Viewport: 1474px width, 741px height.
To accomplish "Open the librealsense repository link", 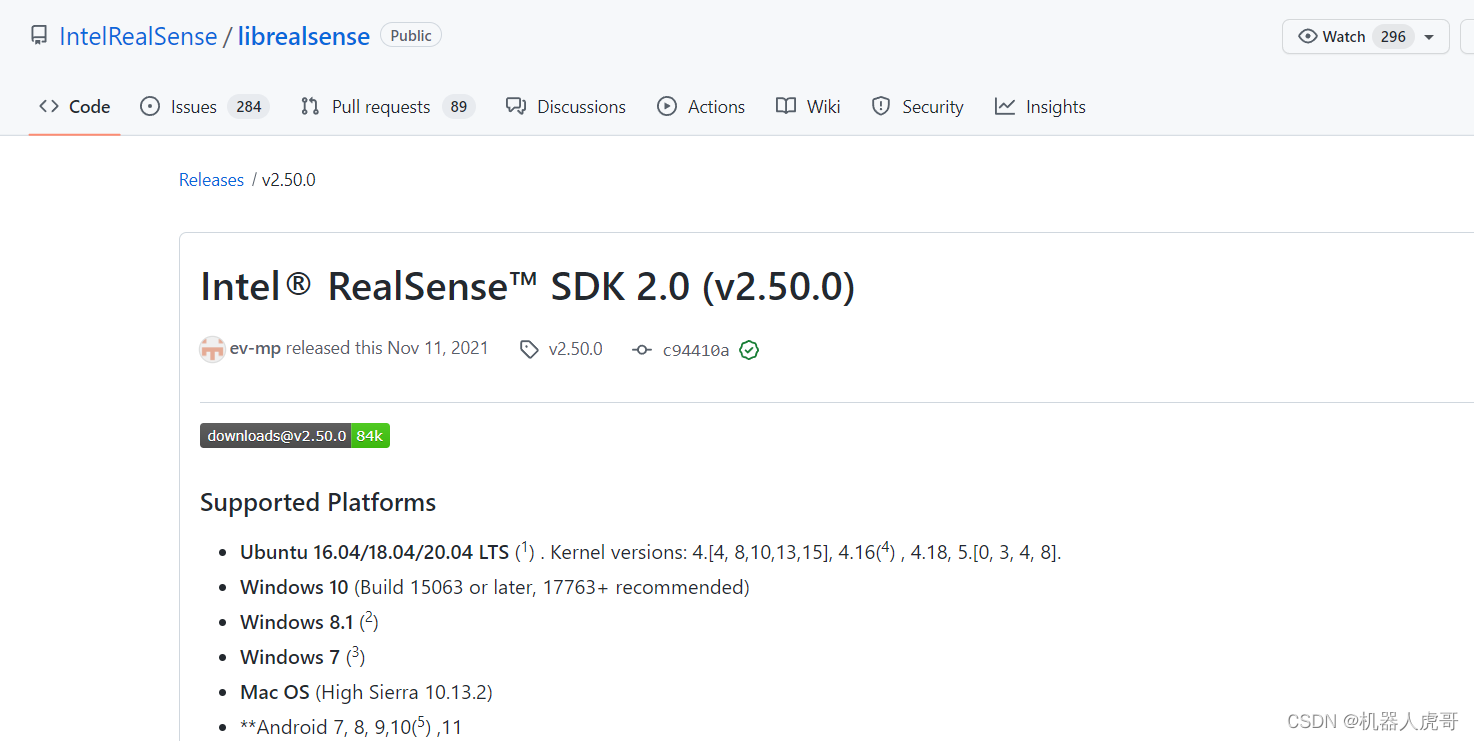I will coord(304,36).
